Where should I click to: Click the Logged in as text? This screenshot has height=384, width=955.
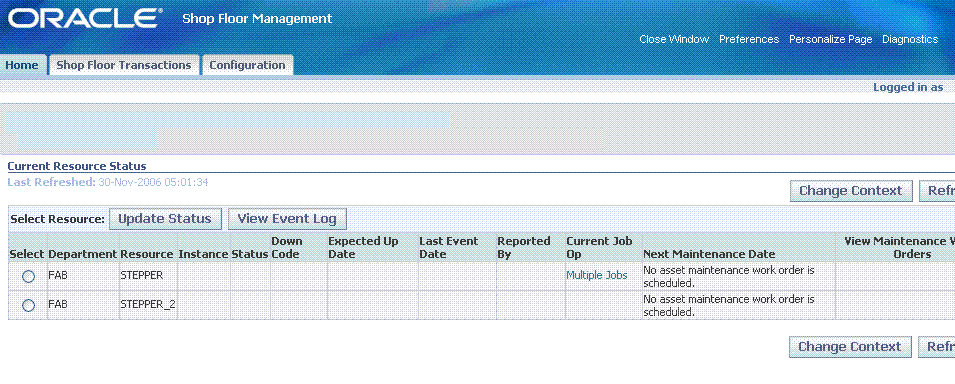tap(908, 87)
